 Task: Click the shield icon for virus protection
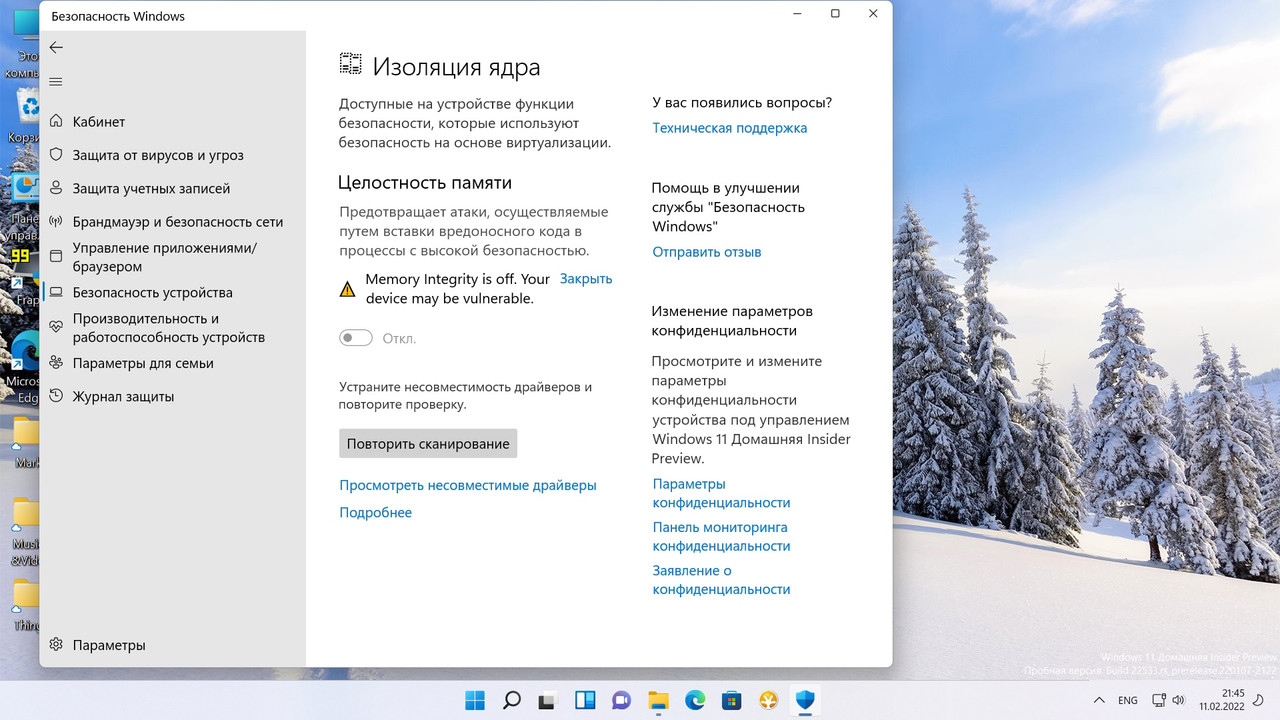click(x=56, y=155)
